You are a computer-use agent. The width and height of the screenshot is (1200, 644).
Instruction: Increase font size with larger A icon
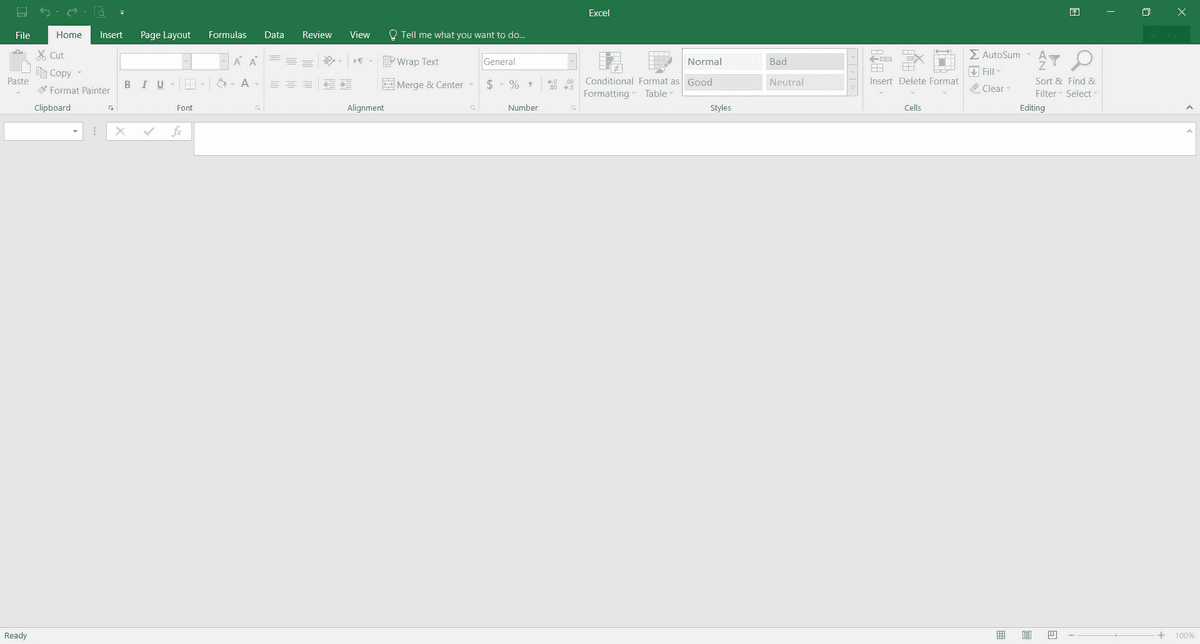coord(238,62)
